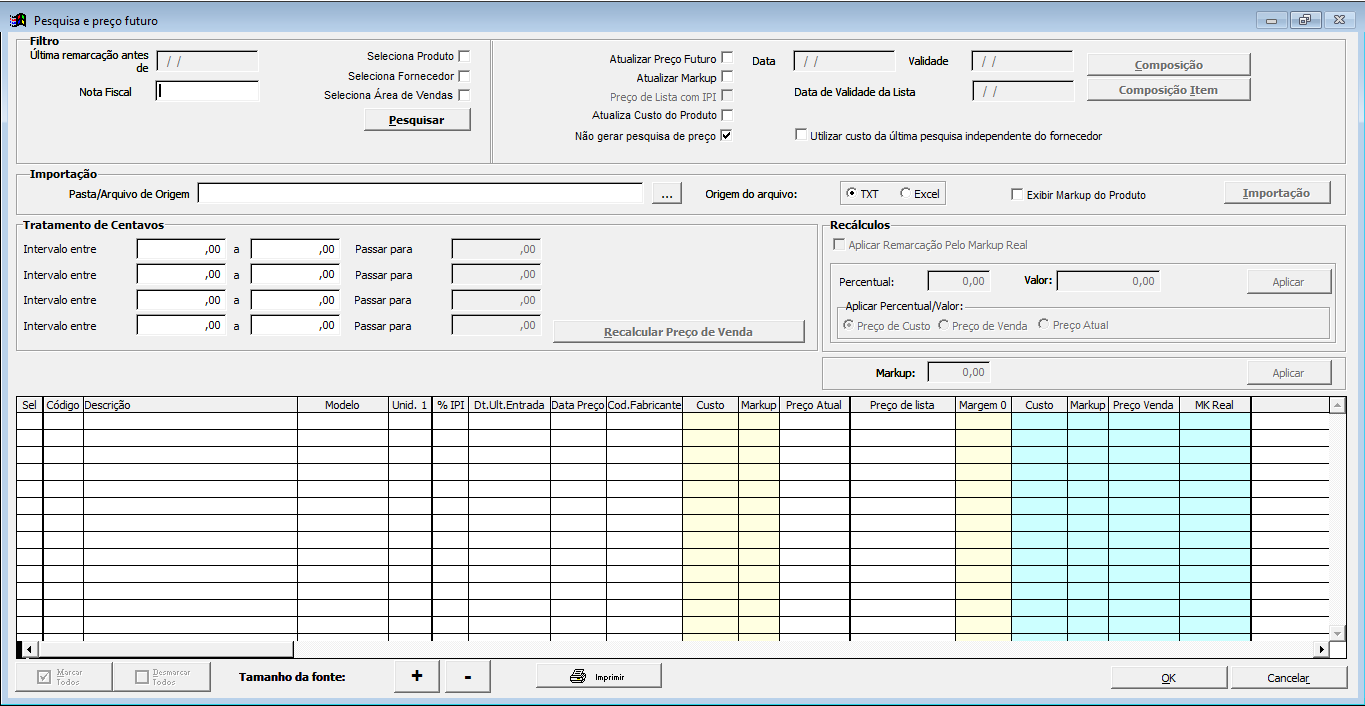
Task: Click the % IPI column header
Action: (450, 405)
